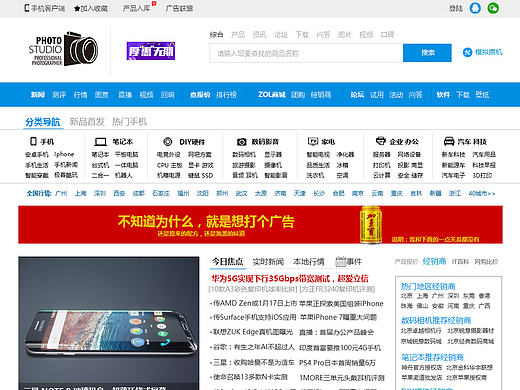Select the 下载 search category tab

coord(302,35)
